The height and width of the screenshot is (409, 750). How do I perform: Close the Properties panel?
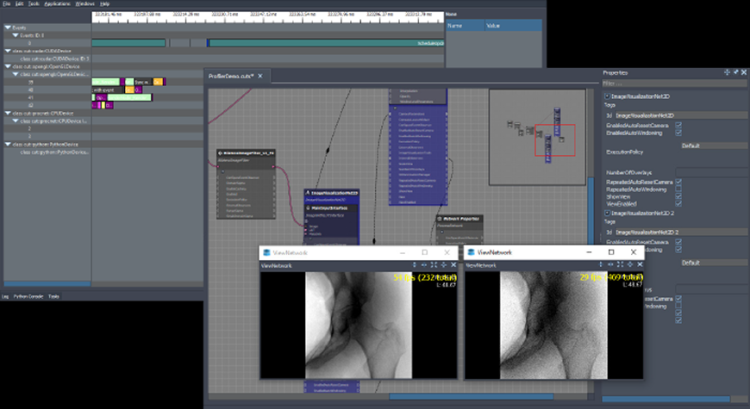point(744,72)
